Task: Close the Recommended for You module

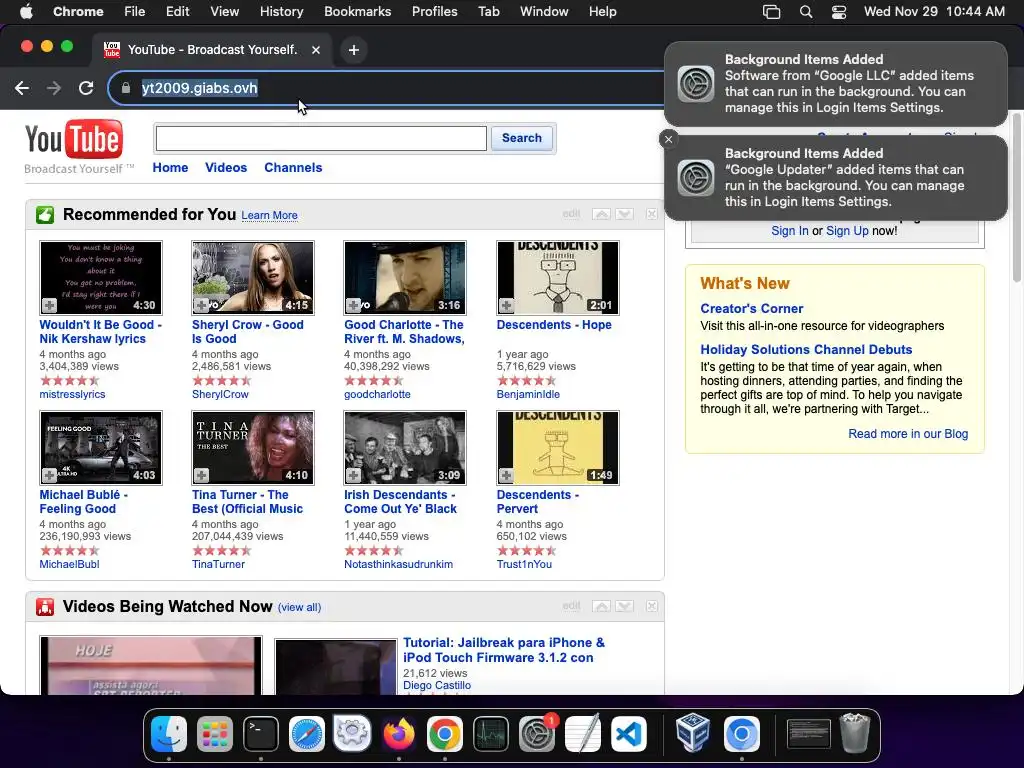Action: [x=652, y=214]
